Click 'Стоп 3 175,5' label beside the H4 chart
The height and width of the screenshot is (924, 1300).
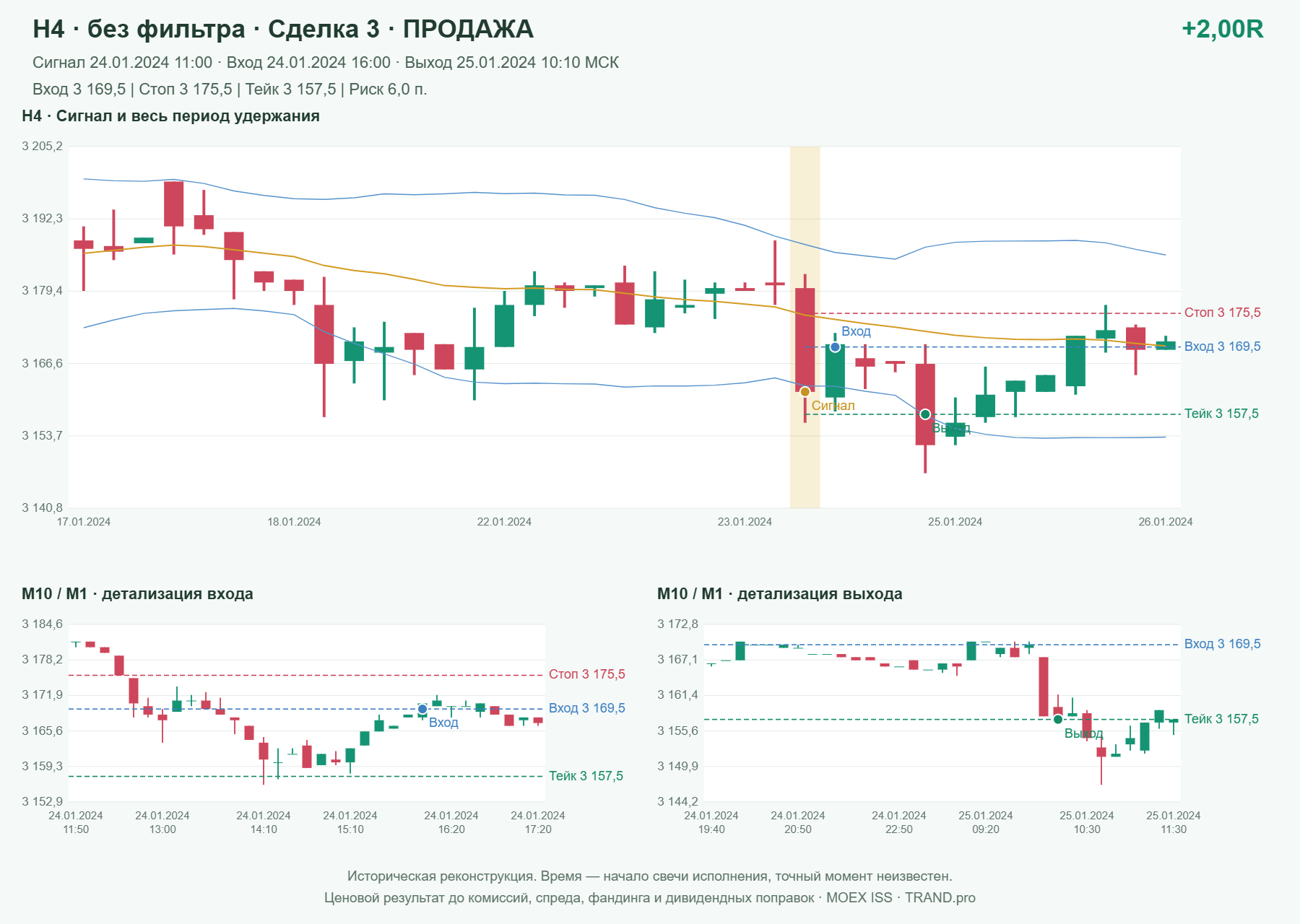point(1222,313)
